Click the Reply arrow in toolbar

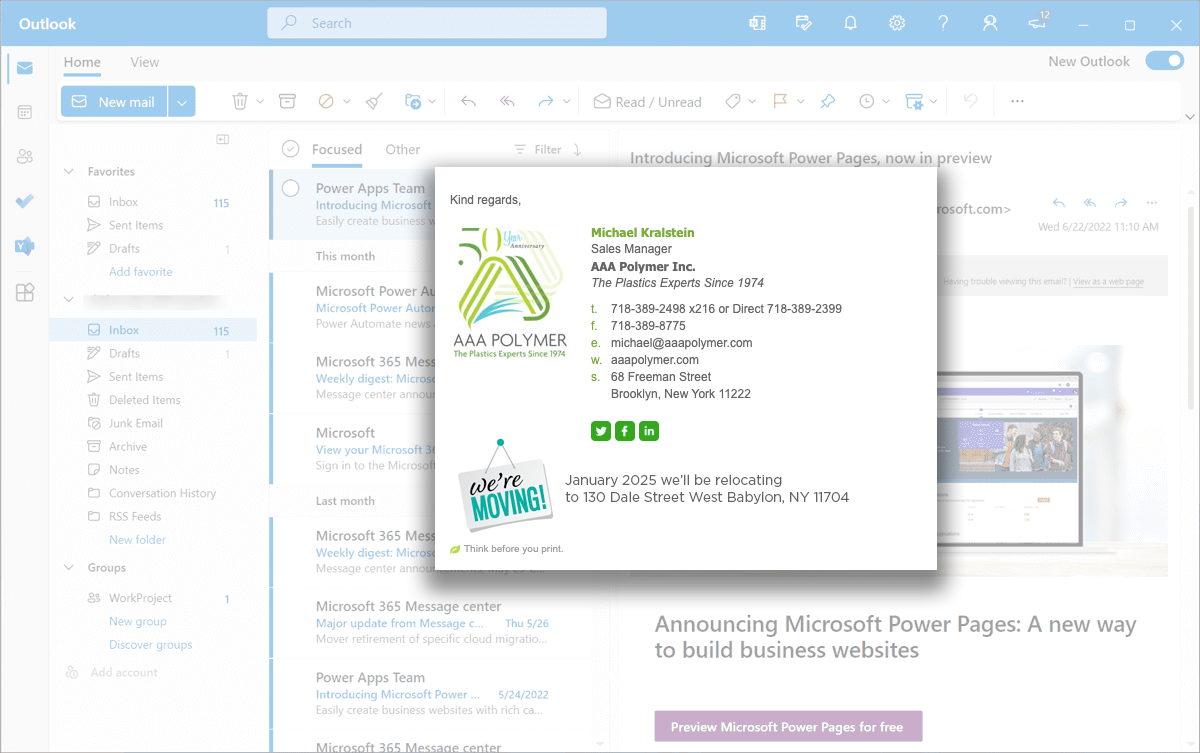pyautogui.click(x=467, y=101)
